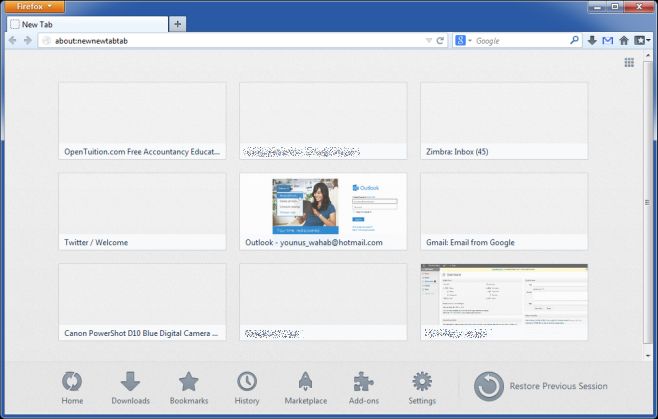Open the Firefox application menu button
Viewport: 658px width, 419px height.
[x=34, y=6]
